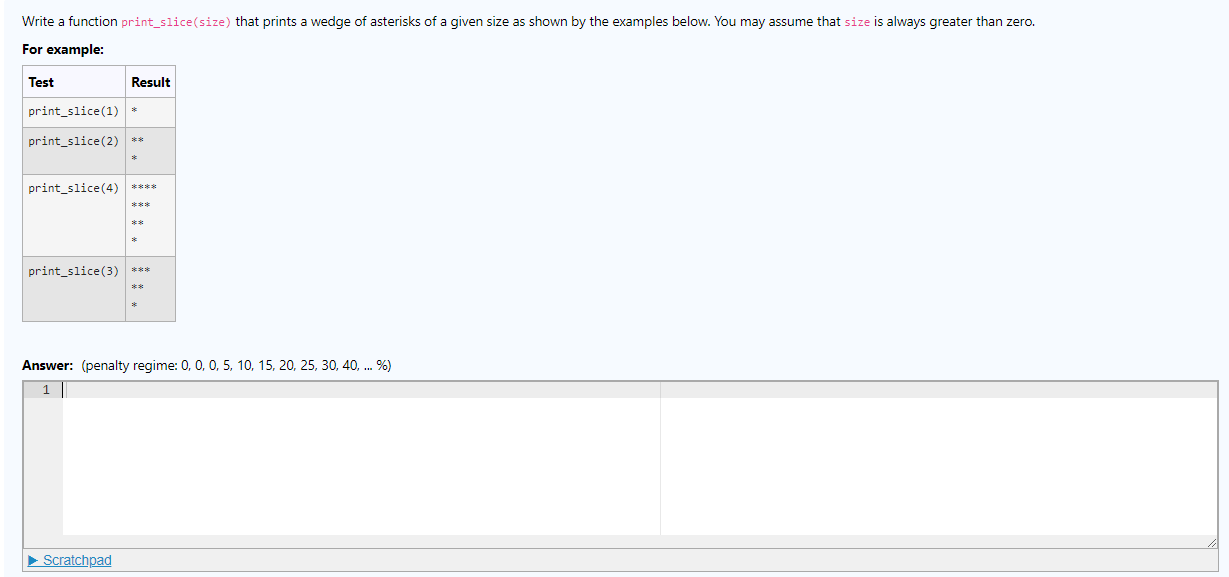Click the single asterisk result for print_slice(1)
This screenshot has width=1229, height=577.
(x=134, y=111)
